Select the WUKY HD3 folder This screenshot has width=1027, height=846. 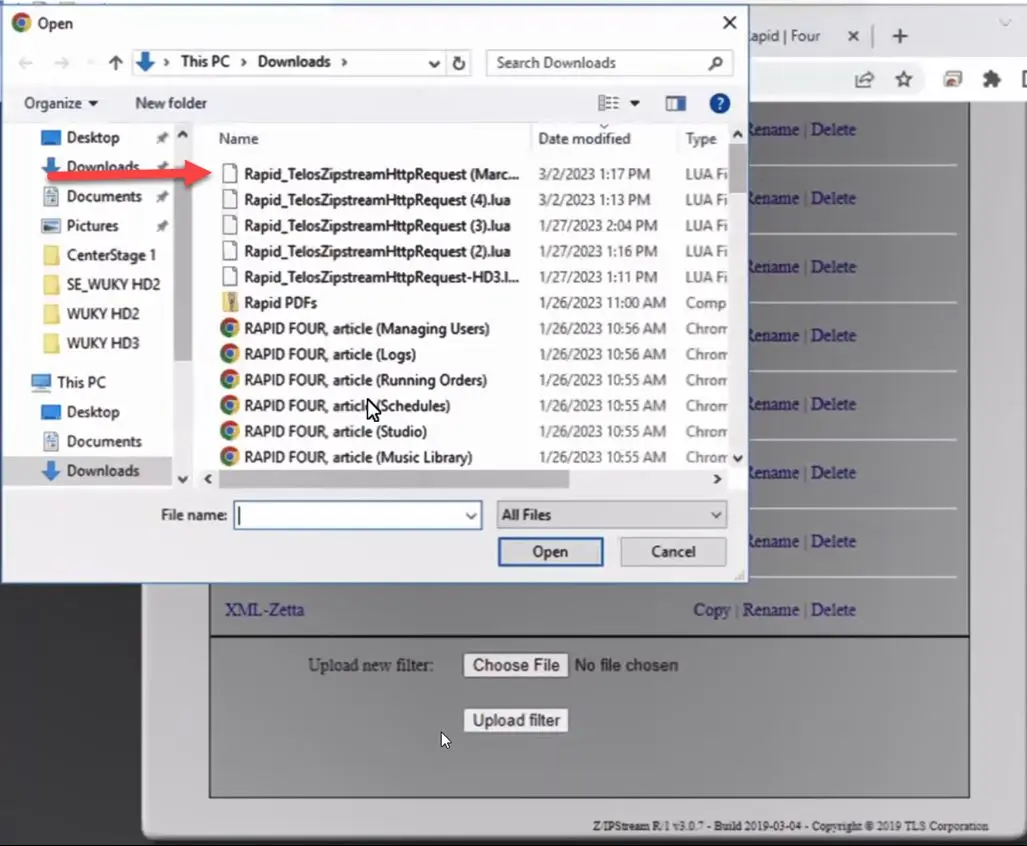point(103,343)
